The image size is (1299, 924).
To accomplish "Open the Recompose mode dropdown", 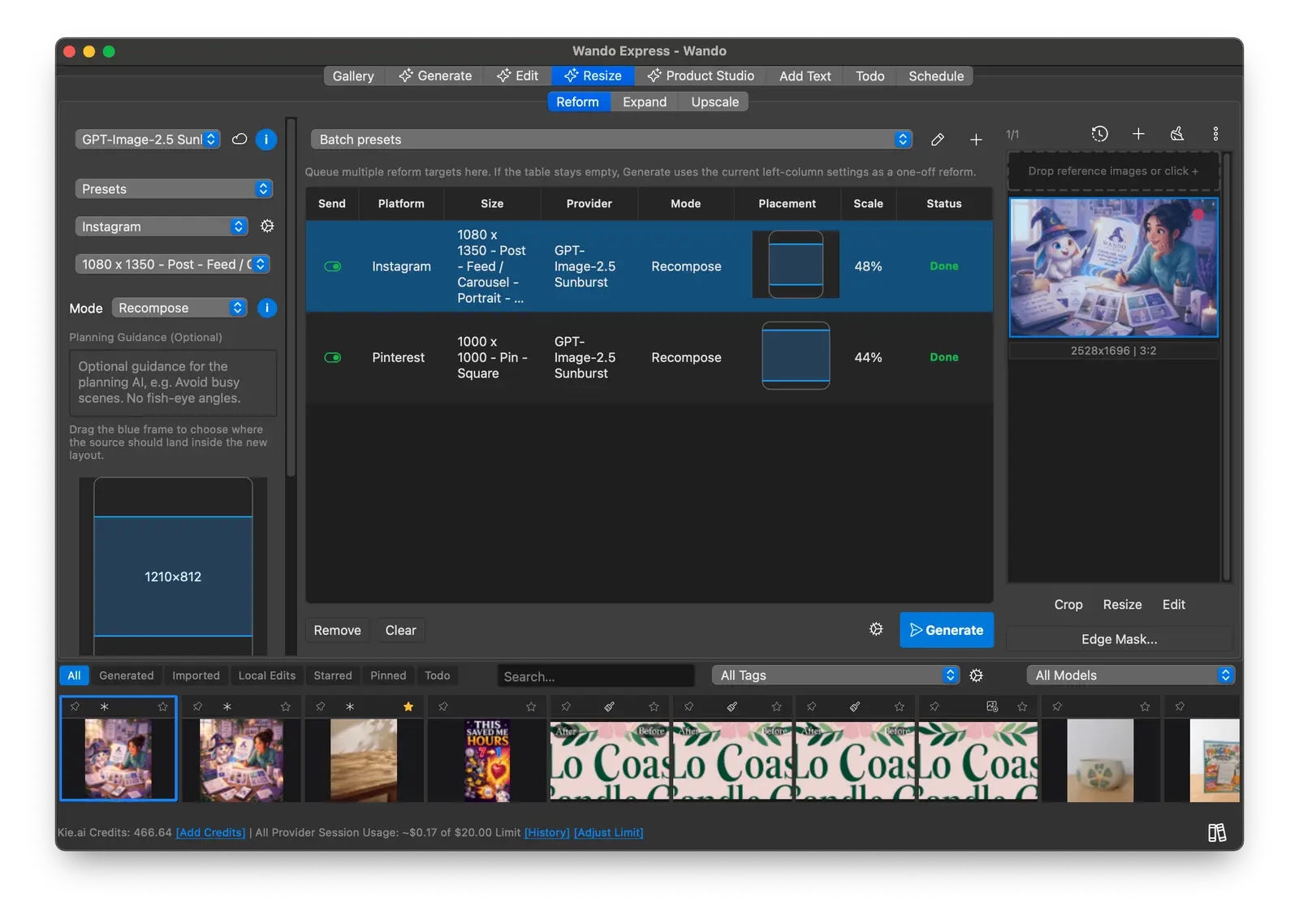I will tap(179, 308).
